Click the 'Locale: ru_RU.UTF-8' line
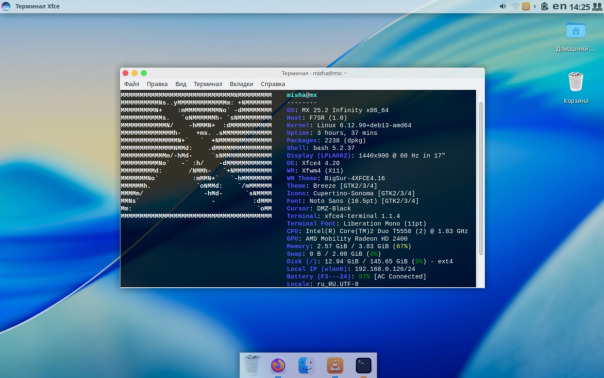The image size is (604, 378). 322,284
